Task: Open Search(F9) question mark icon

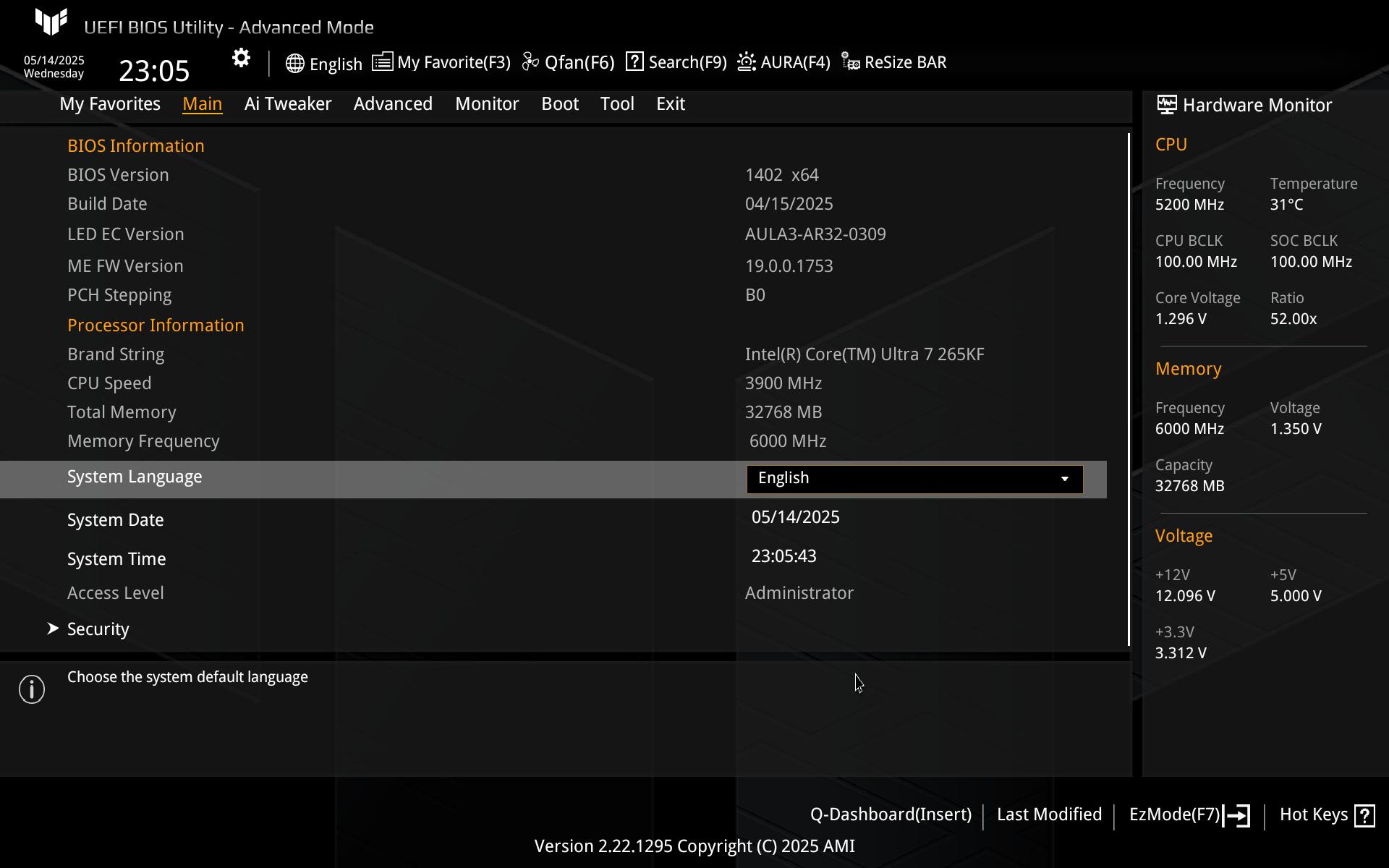Action: [634, 61]
